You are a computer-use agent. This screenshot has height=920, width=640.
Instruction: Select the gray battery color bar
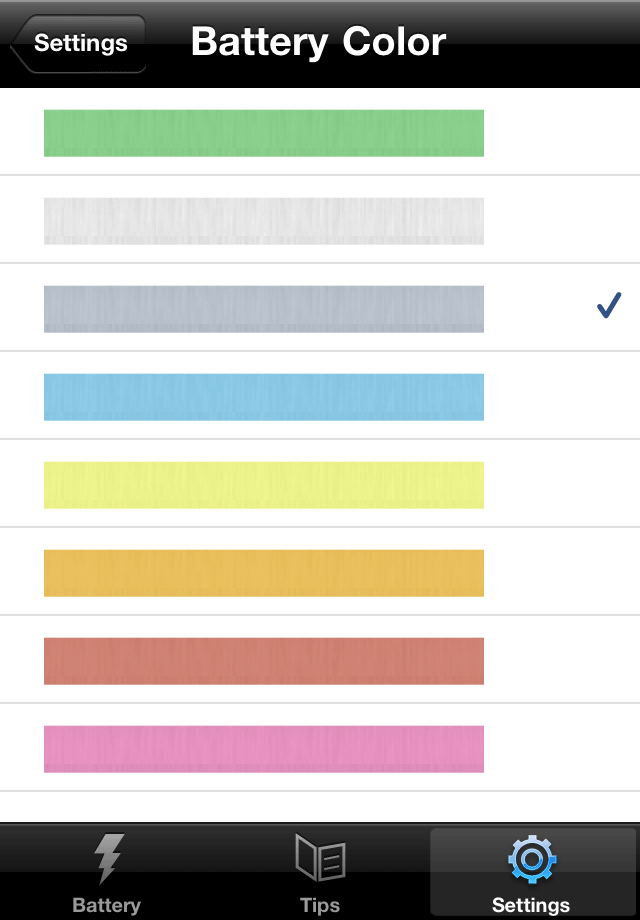click(264, 309)
